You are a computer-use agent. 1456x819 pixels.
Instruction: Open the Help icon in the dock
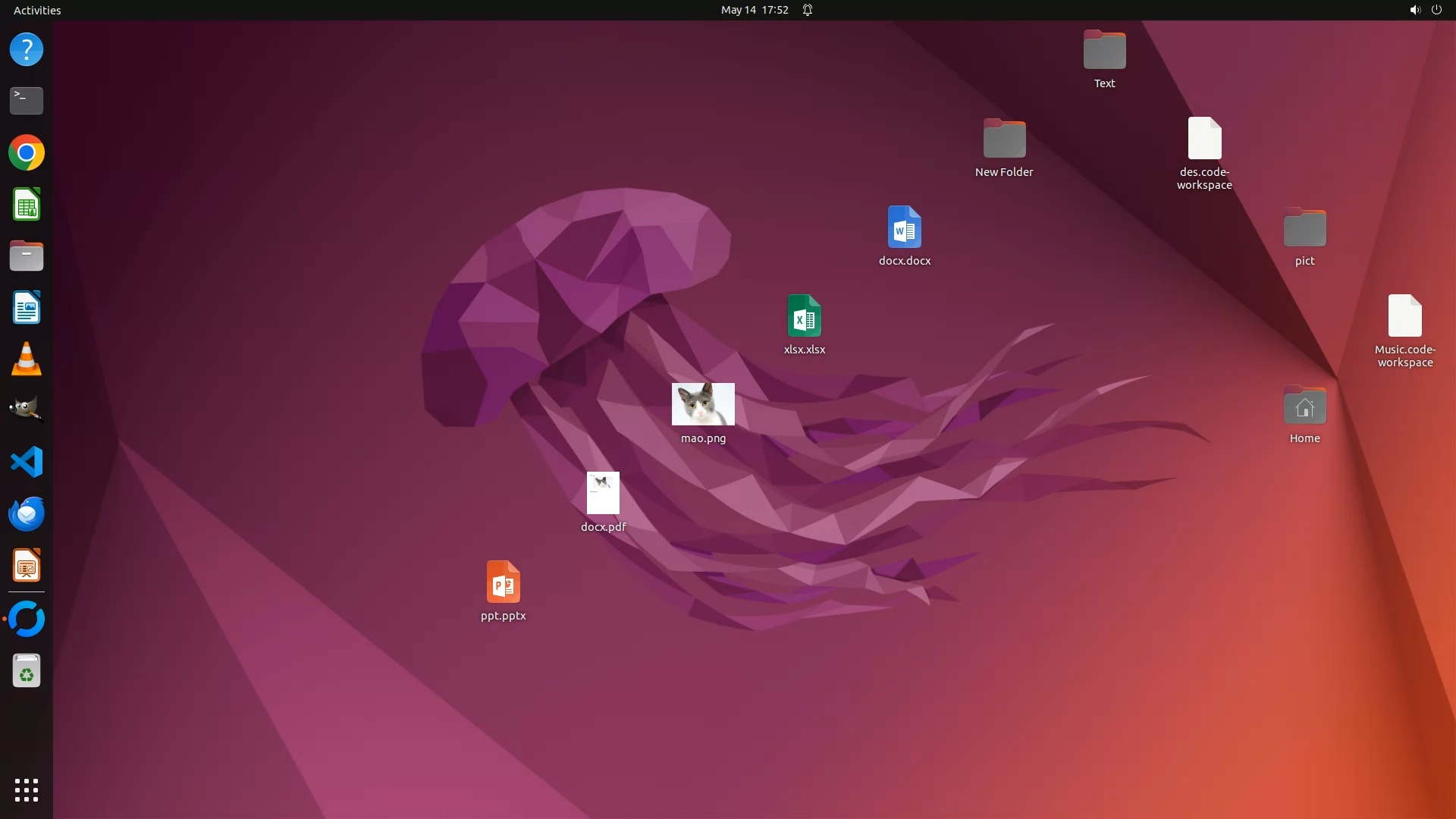(x=27, y=50)
